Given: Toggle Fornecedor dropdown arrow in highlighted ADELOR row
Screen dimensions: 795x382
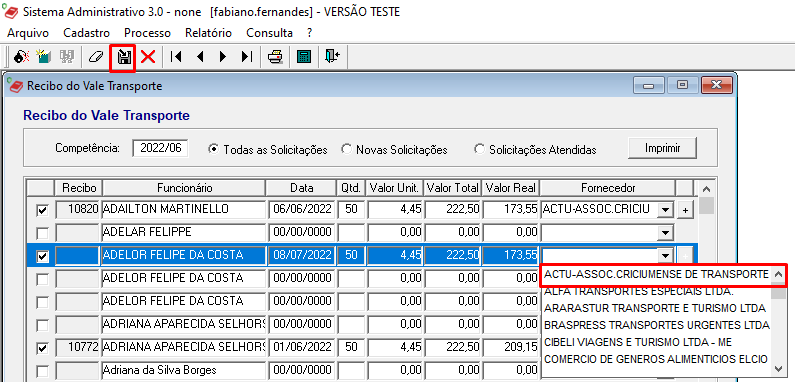Looking at the screenshot, I should (x=665, y=256).
